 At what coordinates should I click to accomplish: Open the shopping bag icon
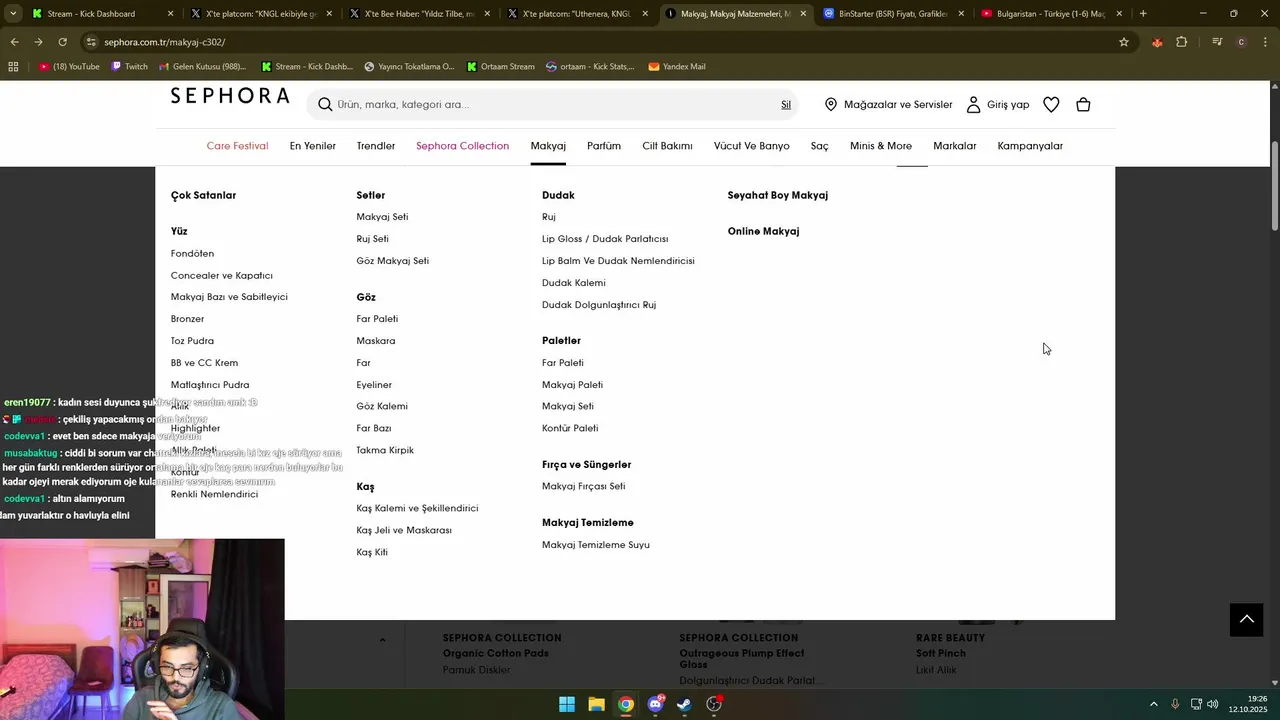point(1083,104)
